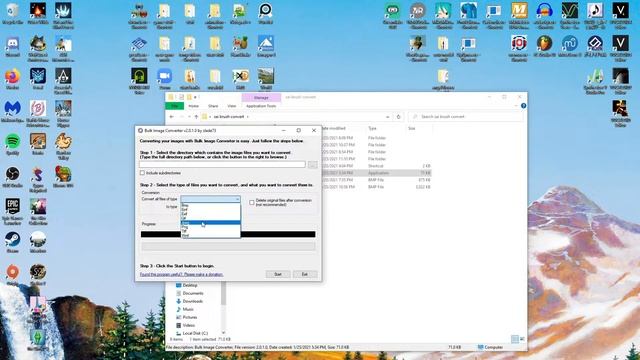This screenshot has width=640, height=360.
Task: Open the Application Tools ribbon tab
Action: [x=261, y=106]
